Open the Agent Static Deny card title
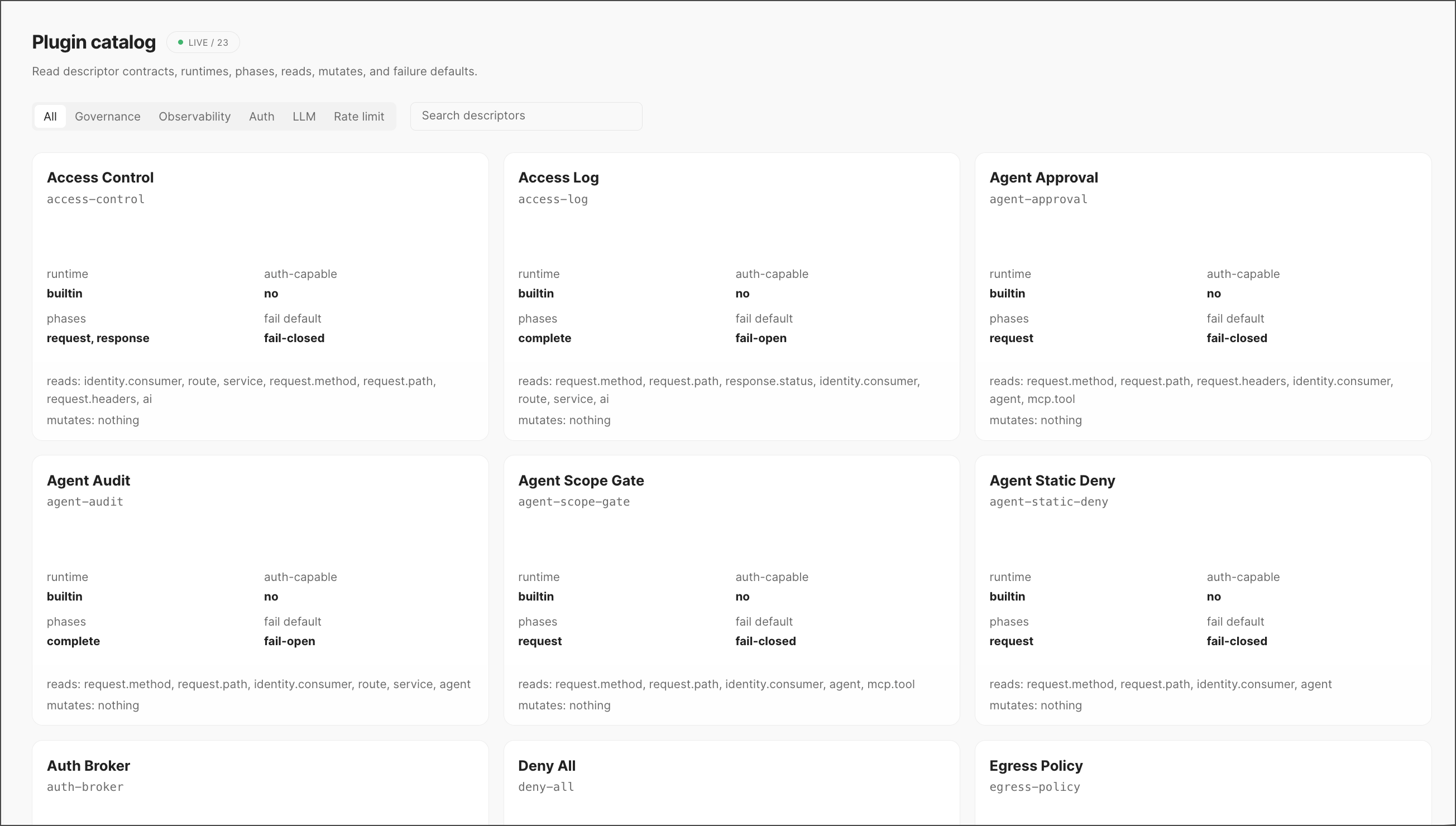 [x=1052, y=481]
